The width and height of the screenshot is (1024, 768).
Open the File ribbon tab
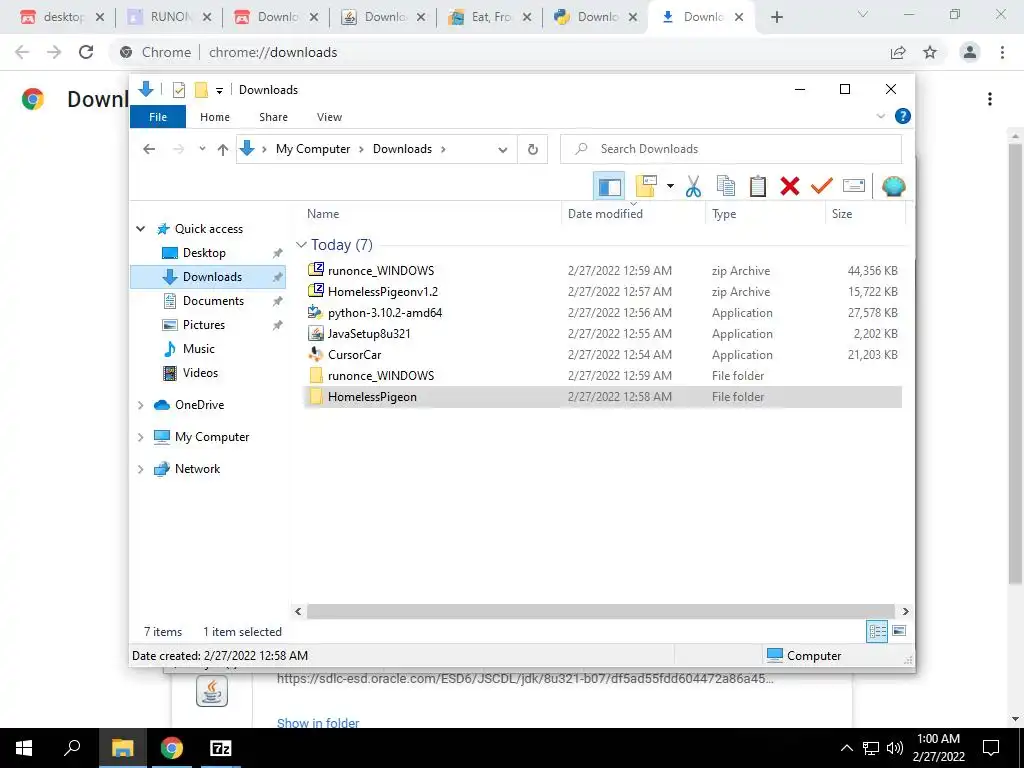click(158, 117)
